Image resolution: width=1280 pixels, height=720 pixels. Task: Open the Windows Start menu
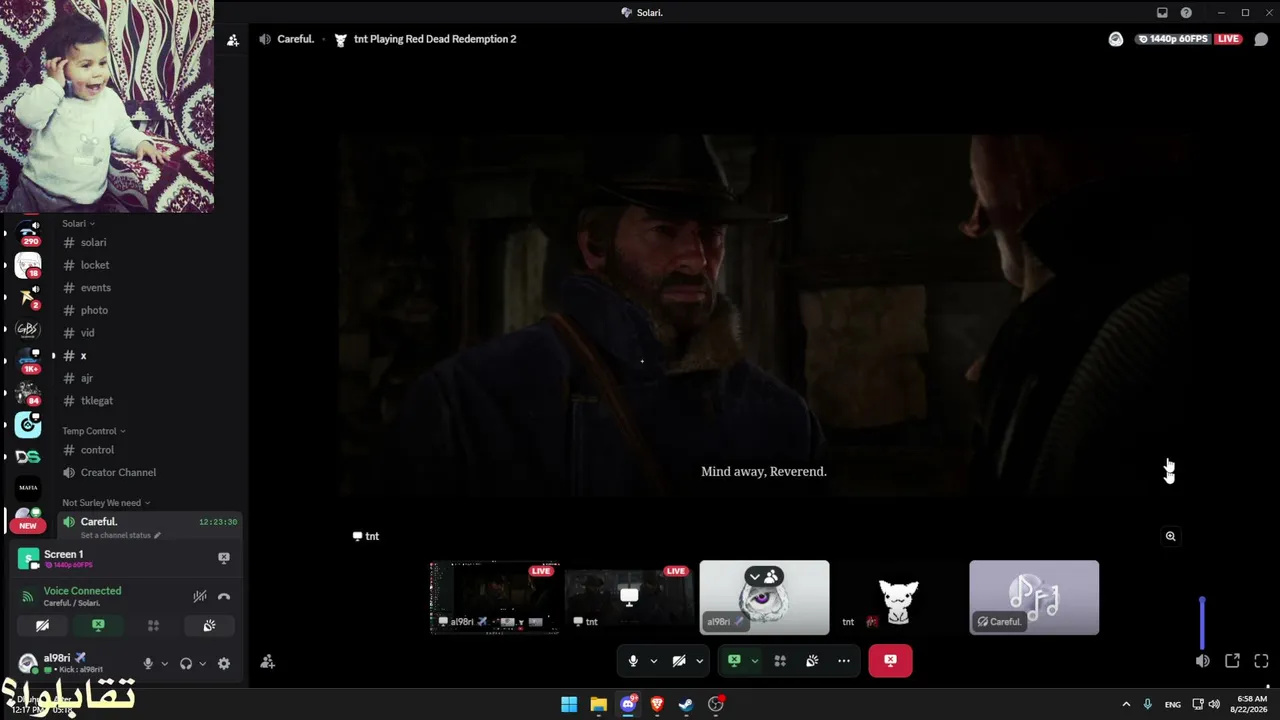(x=569, y=704)
